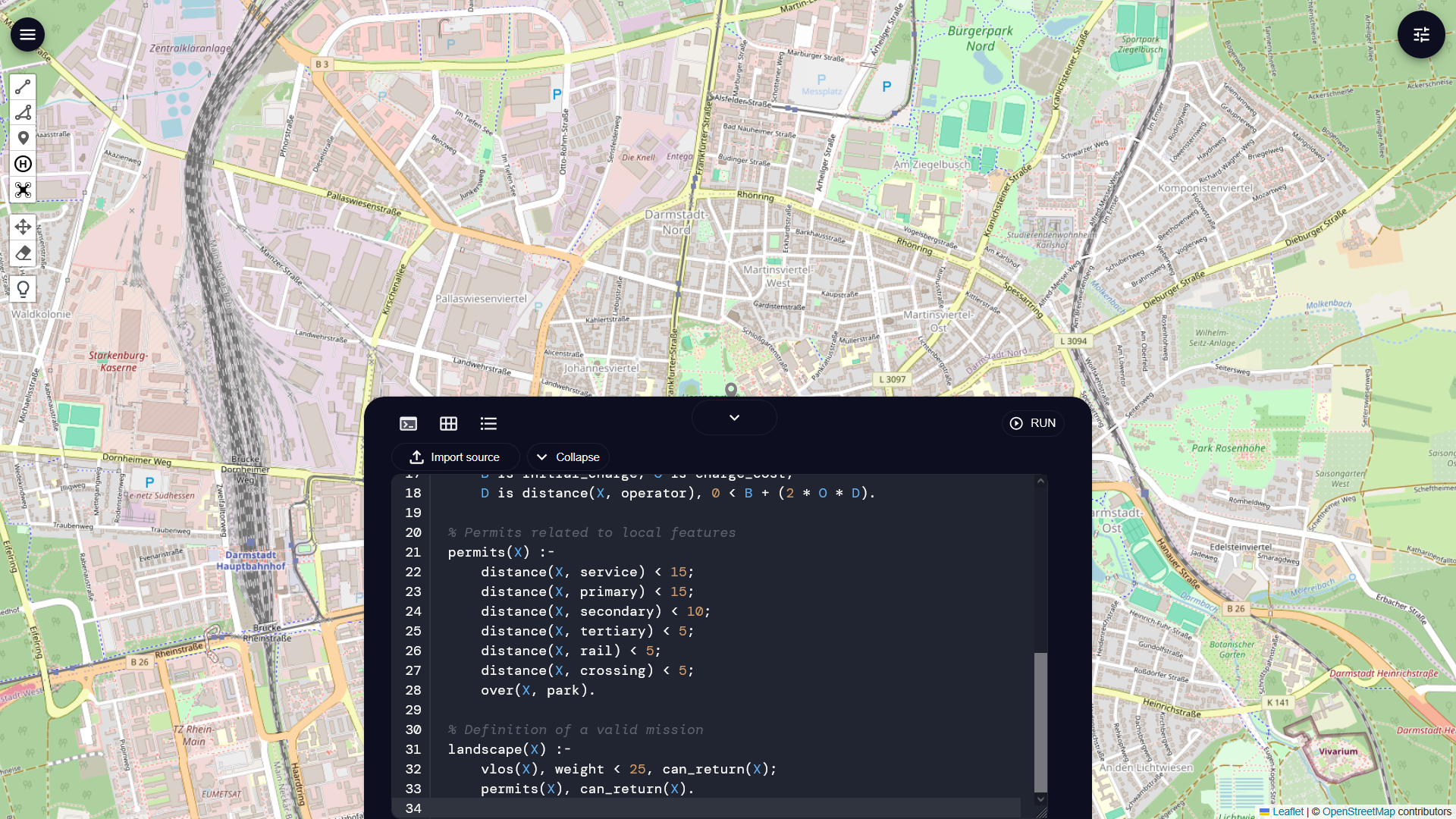Select the place marker tool
Screen dimensions: 1456x819
point(23,138)
